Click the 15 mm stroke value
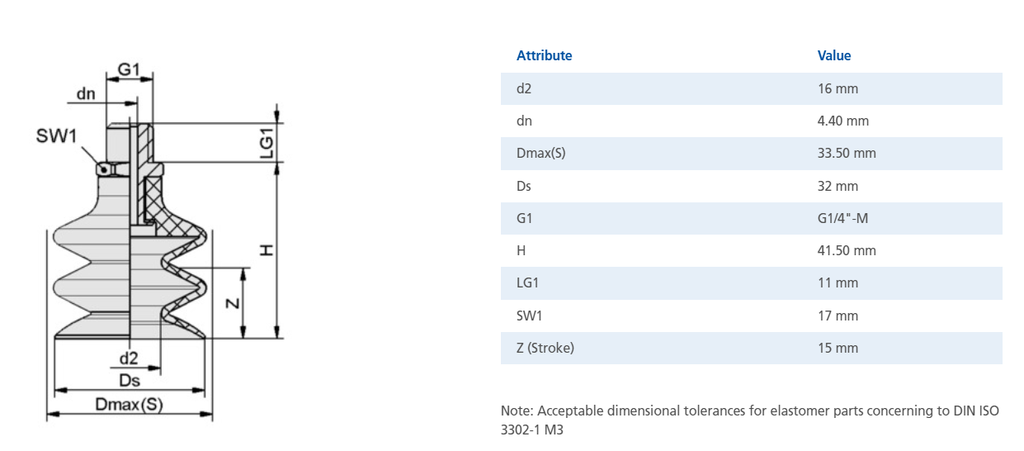This screenshot has width=1024, height=451. pyautogui.click(x=838, y=348)
